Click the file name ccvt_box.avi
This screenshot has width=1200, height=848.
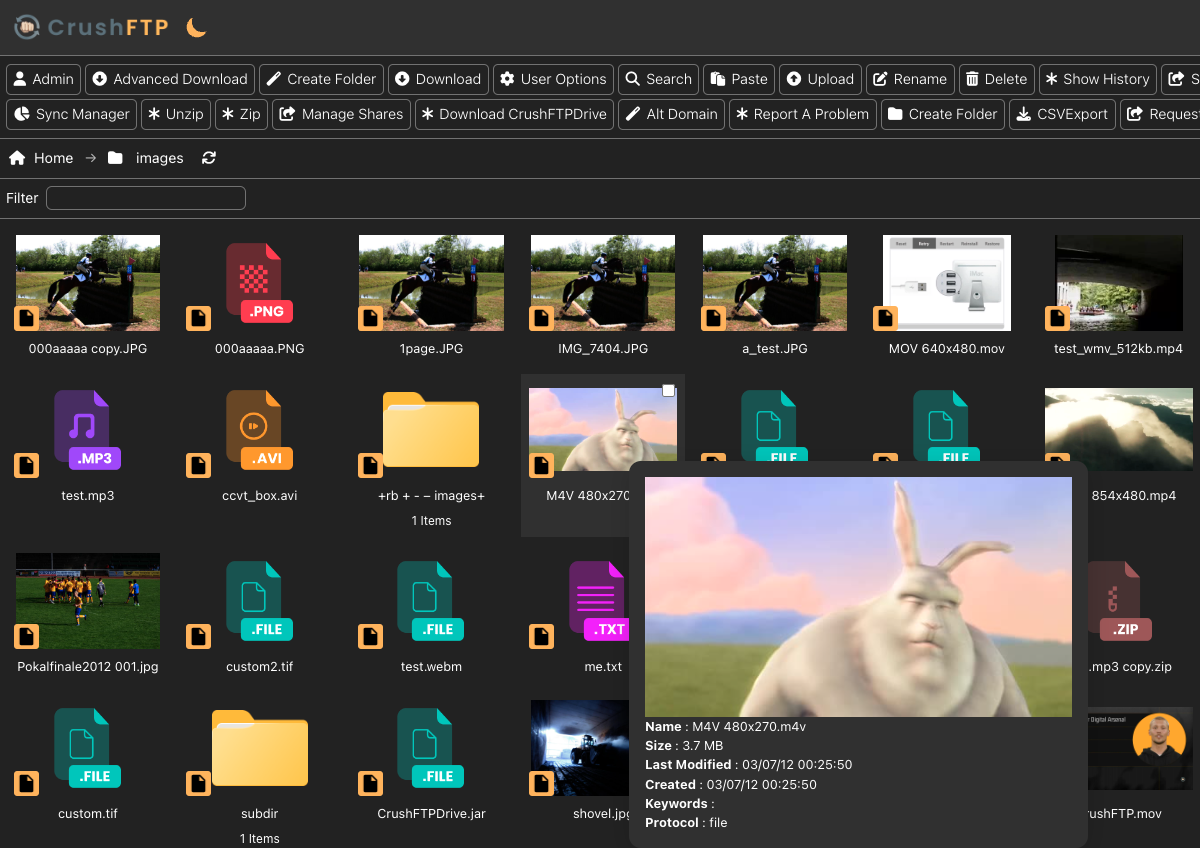260,495
